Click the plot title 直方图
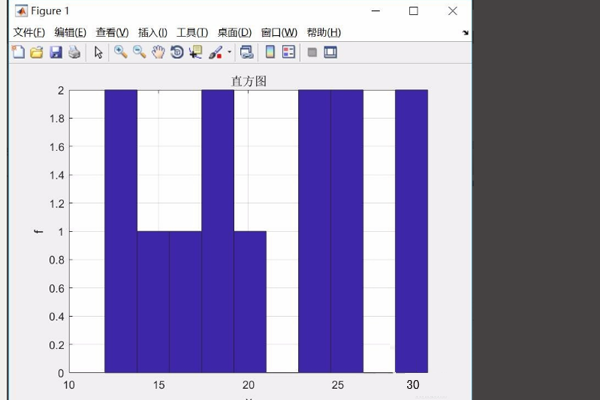The width and height of the screenshot is (600, 400). tap(249, 81)
